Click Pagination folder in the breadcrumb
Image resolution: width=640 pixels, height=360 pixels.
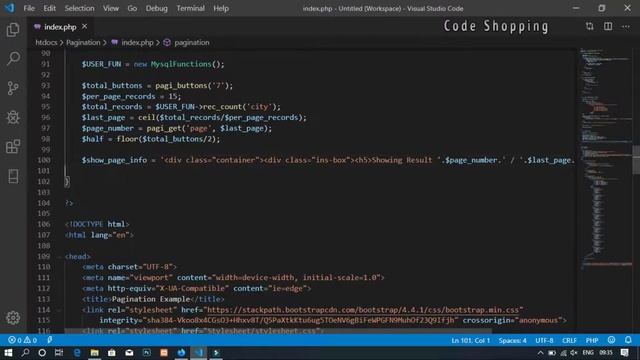[83, 42]
